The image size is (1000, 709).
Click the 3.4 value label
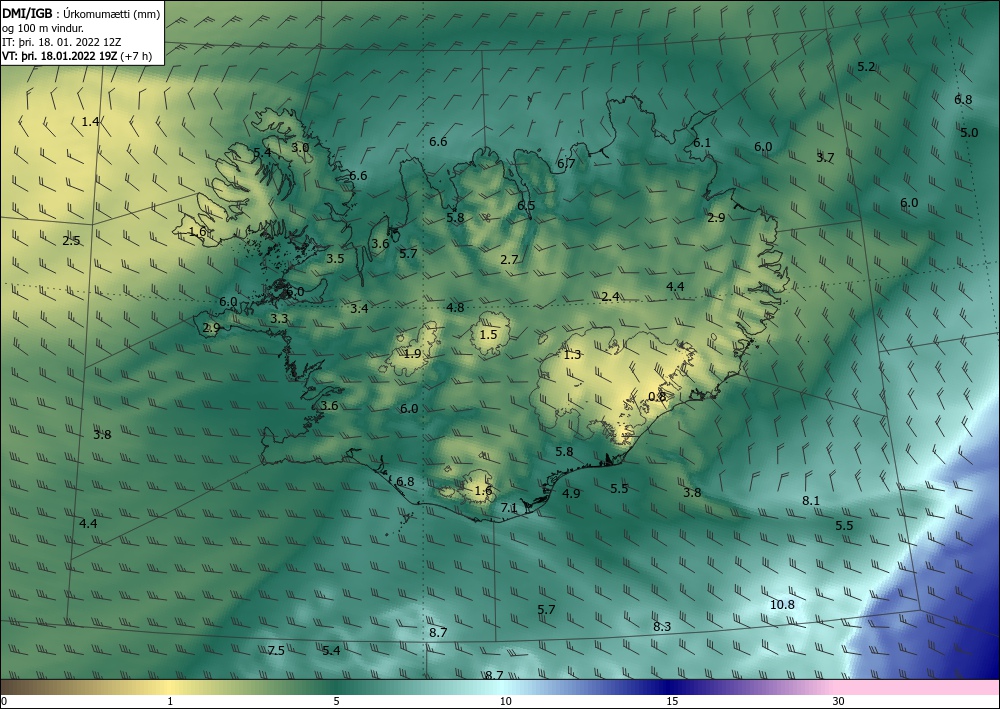(x=360, y=309)
